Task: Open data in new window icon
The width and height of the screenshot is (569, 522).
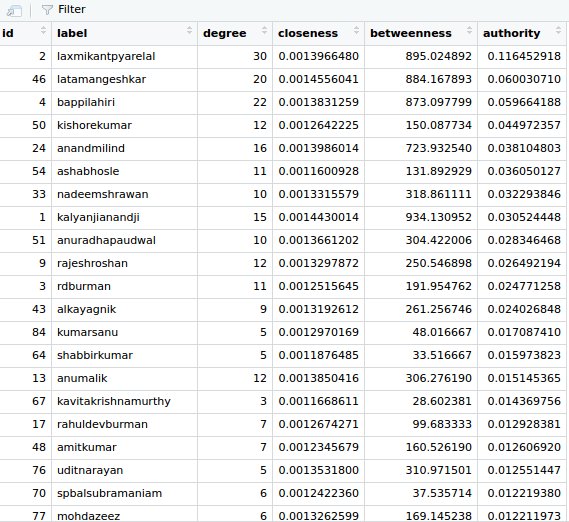Action: point(14,11)
